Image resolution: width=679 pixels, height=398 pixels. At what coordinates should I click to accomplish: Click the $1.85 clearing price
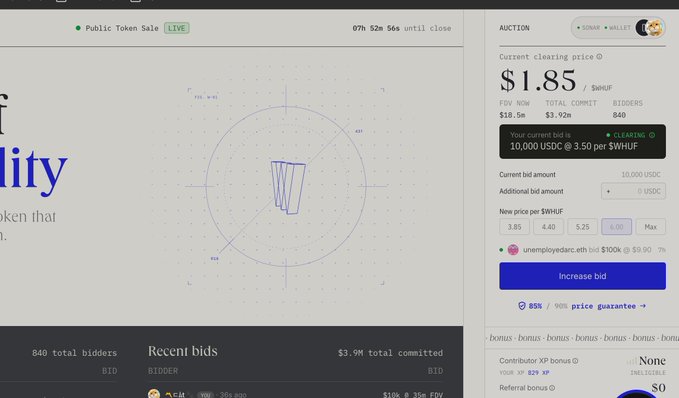538,81
